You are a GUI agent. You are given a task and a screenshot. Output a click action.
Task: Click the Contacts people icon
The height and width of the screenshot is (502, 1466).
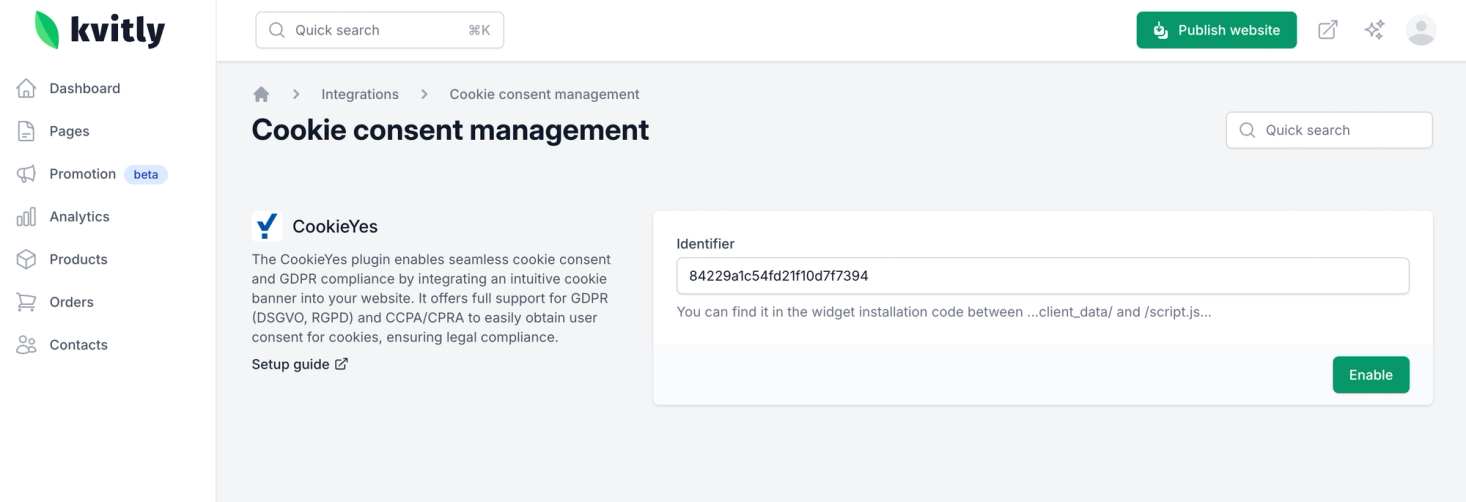(x=27, y=345)
